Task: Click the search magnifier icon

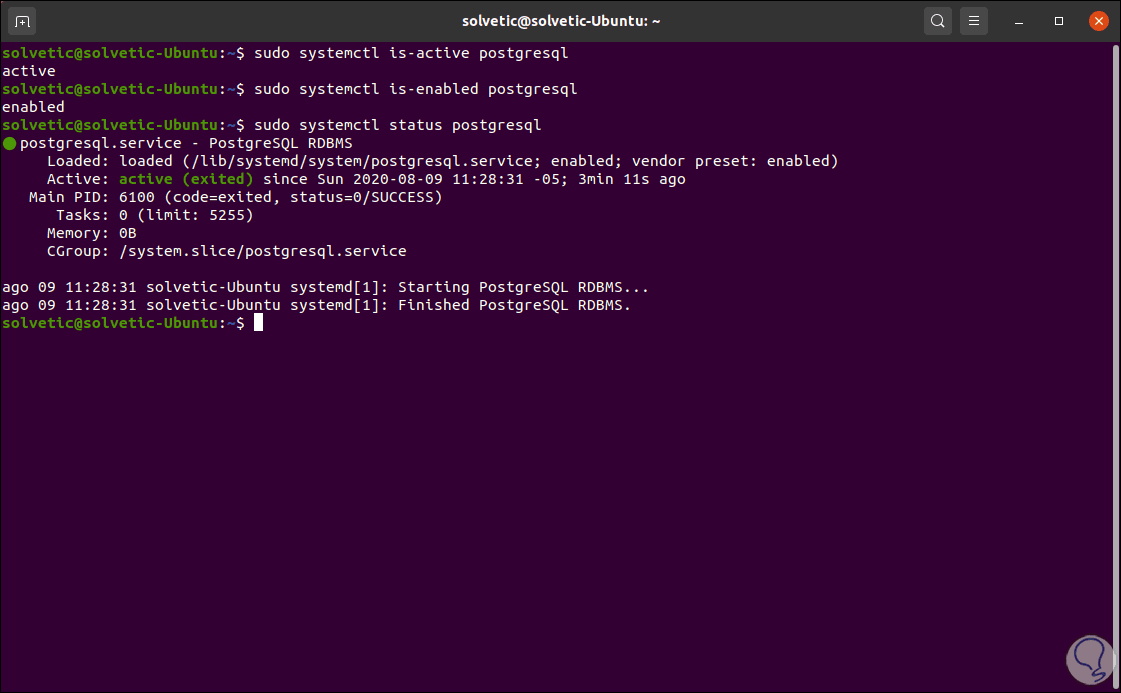Action: pyautogui.click(x=937, y=20)
